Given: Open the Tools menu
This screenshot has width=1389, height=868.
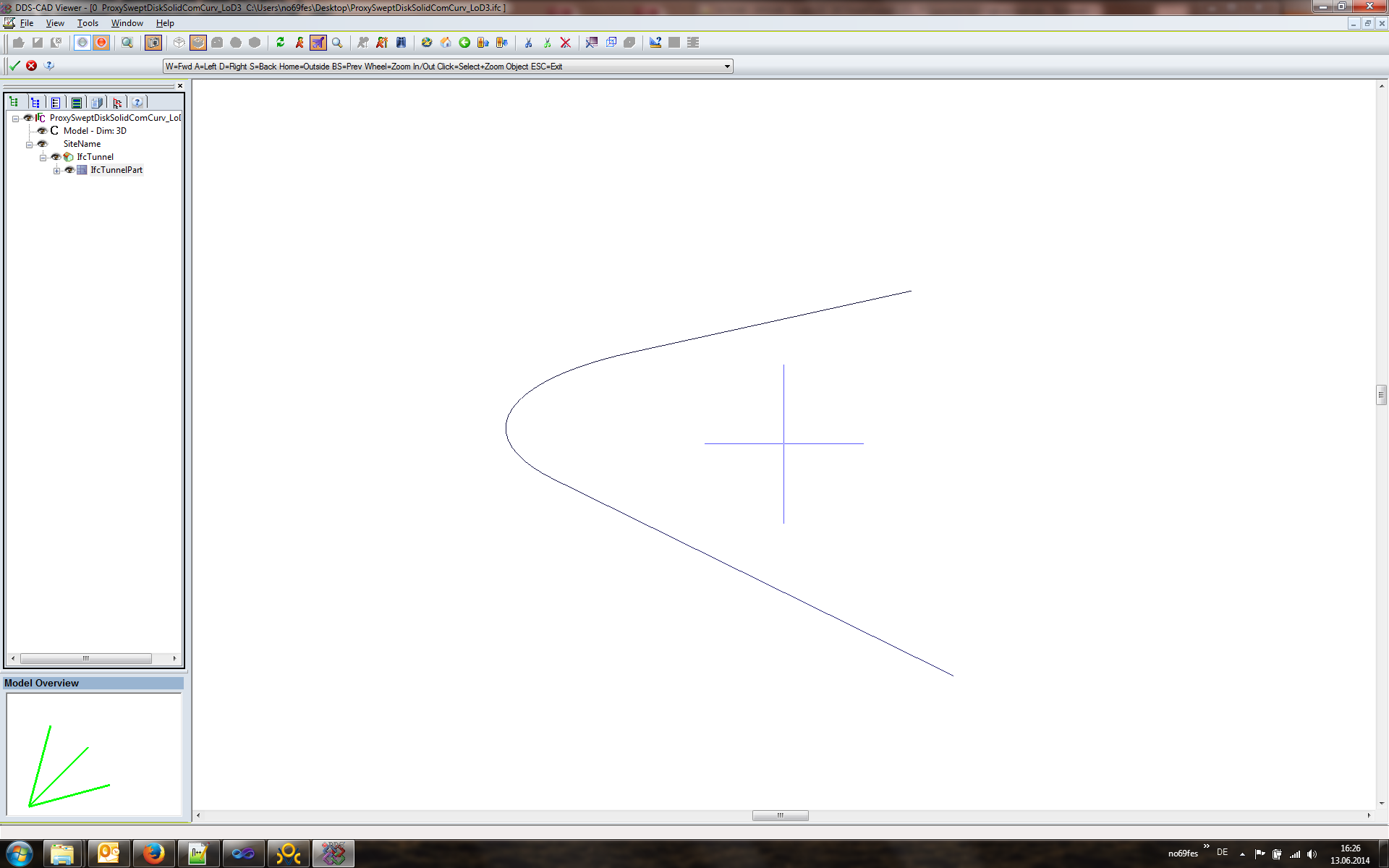Looking at the screenshot, I should [88, 23].
